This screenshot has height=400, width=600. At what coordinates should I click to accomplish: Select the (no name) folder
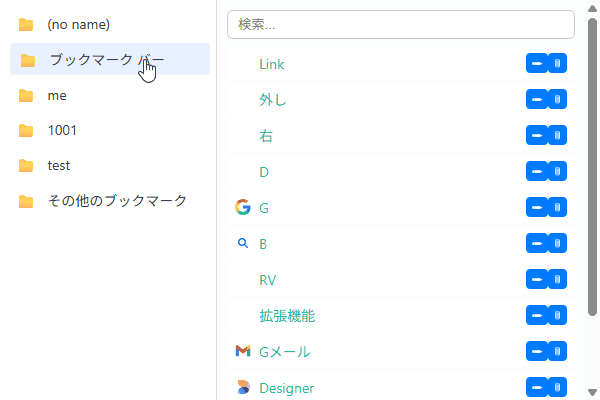click(110, 24)
